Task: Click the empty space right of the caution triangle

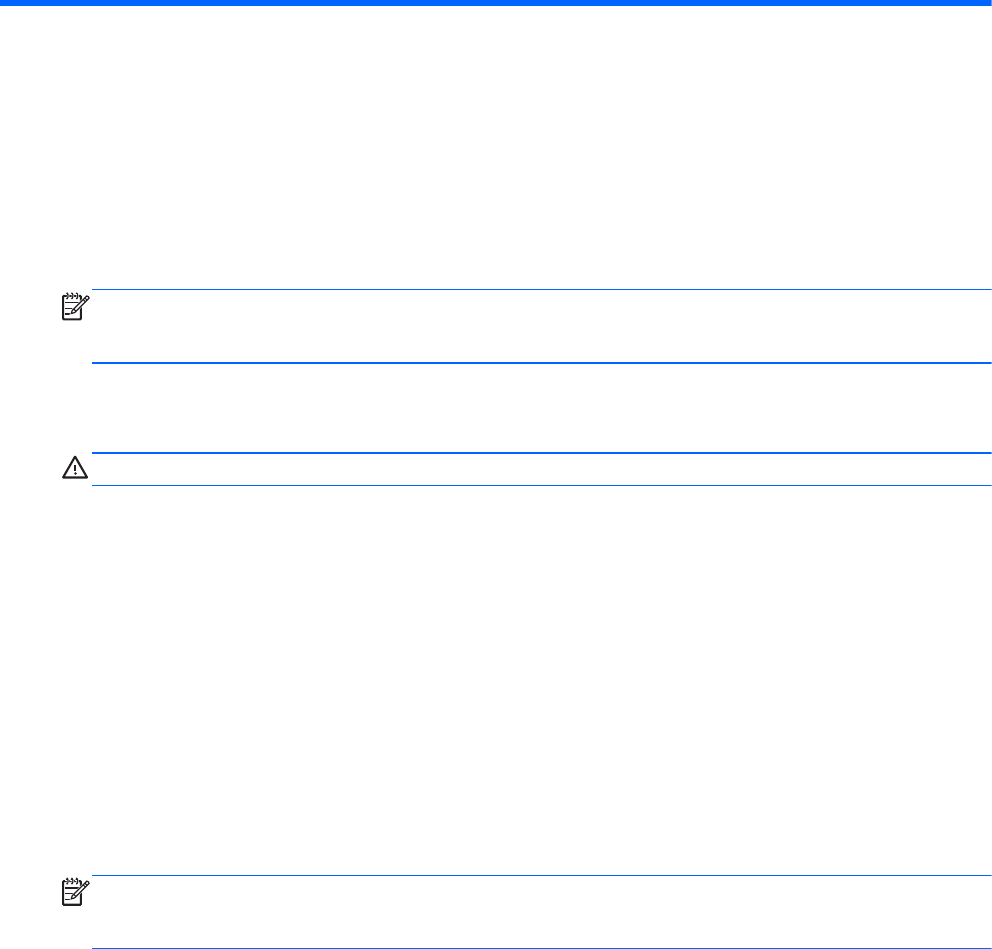Action: point(540,470)
